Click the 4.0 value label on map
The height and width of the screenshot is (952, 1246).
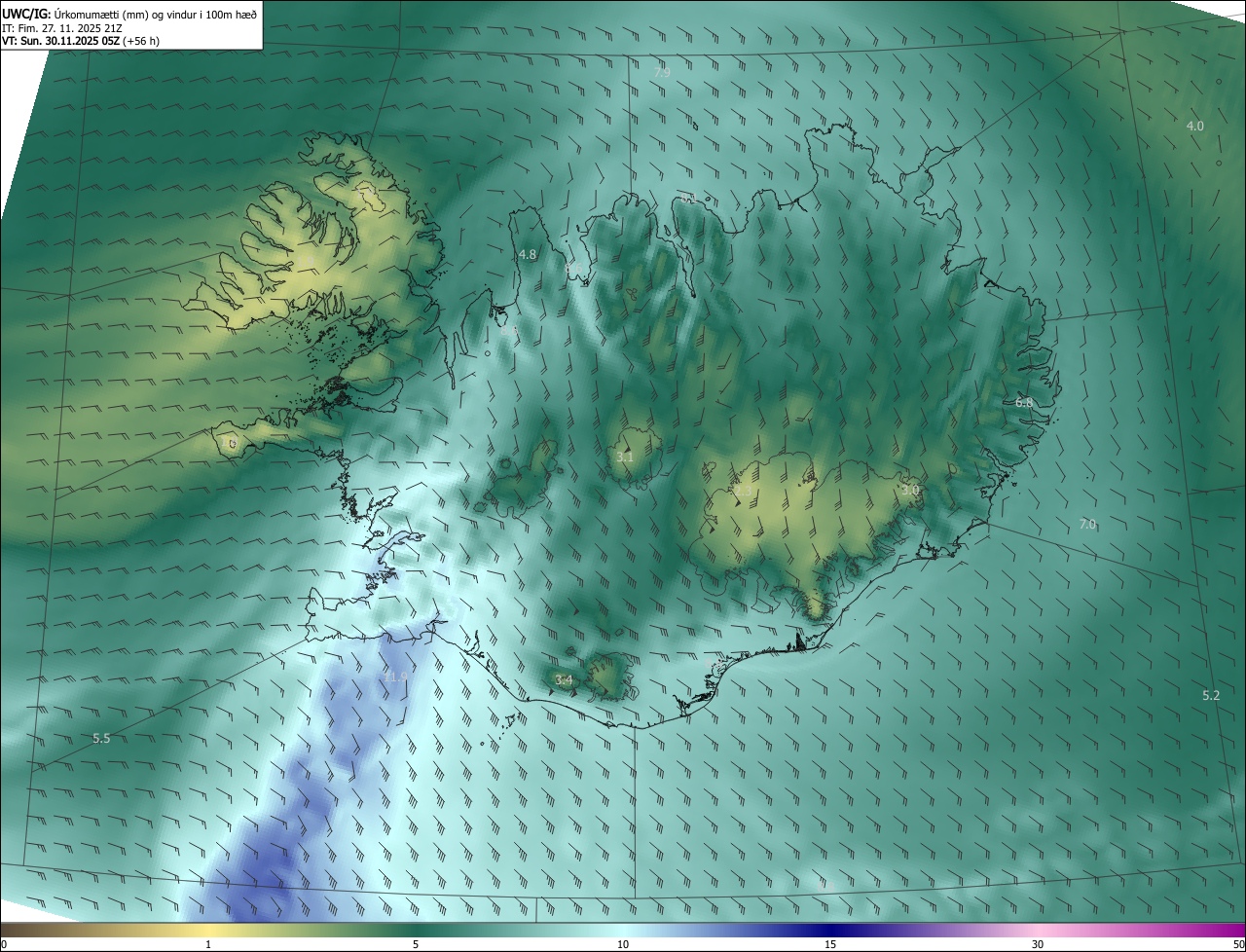coord(1194,127)
